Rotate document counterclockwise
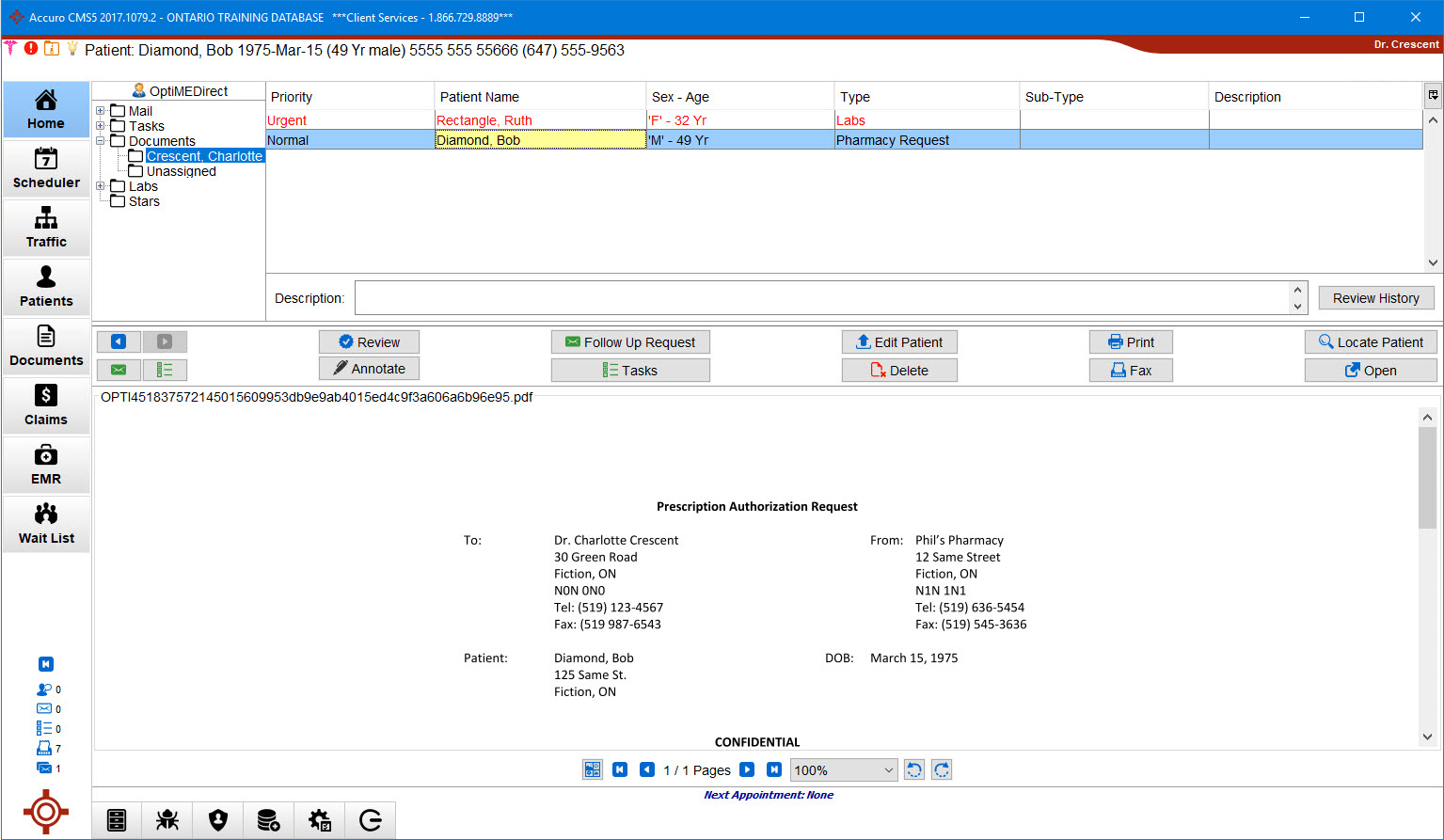 coord(913,769)
